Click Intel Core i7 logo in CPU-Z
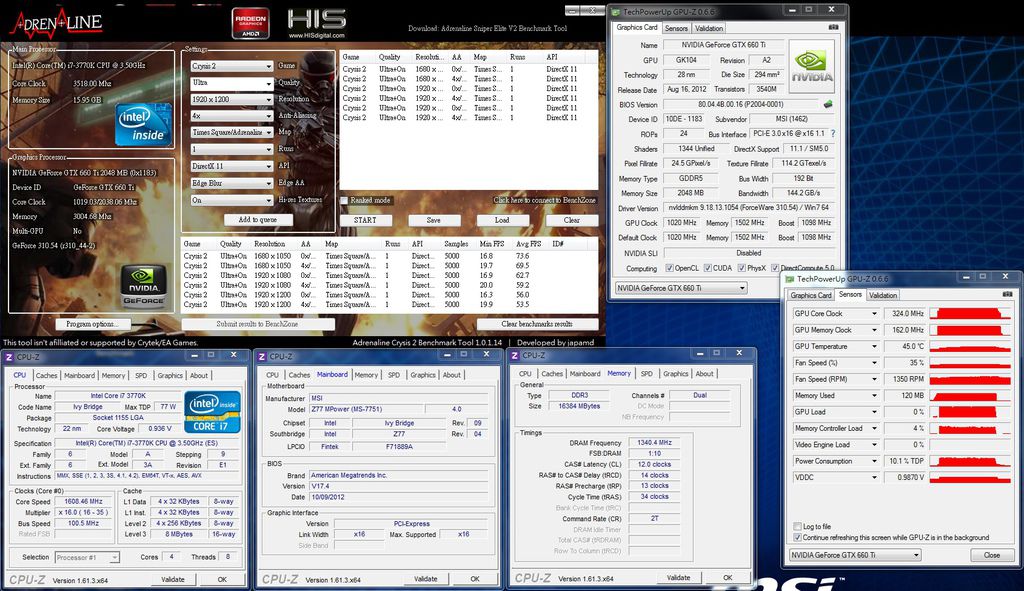Image resolution: width=1024 pixels, height=591 pixels. point(212,412)
